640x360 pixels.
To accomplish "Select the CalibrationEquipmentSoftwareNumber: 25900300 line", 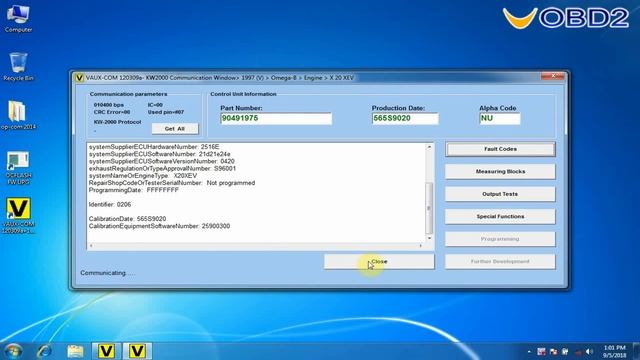I will 159,226.
